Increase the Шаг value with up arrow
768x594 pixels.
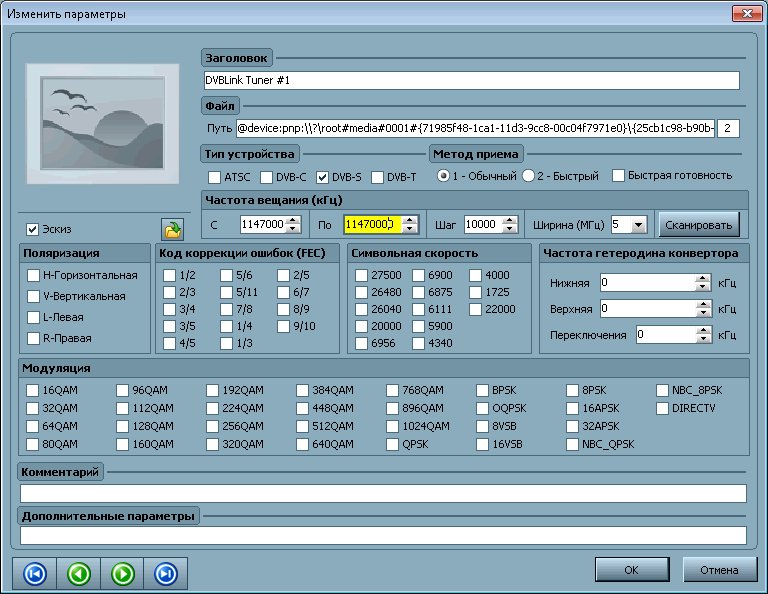coord(511,220)
